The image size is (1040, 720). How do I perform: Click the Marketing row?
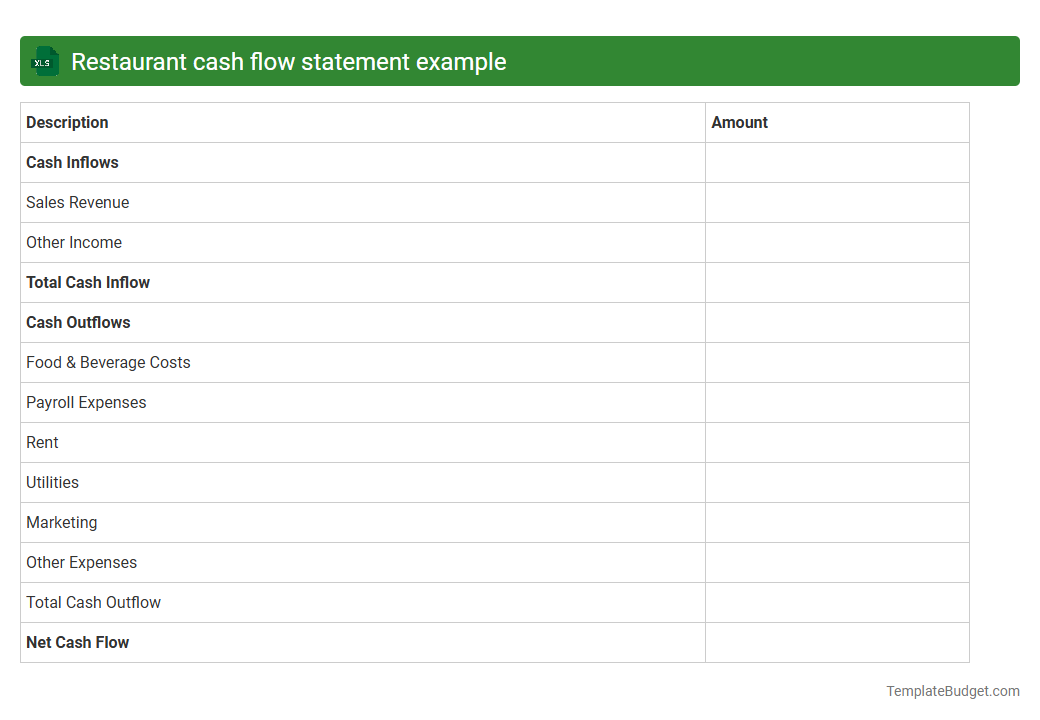click(61, 522)
